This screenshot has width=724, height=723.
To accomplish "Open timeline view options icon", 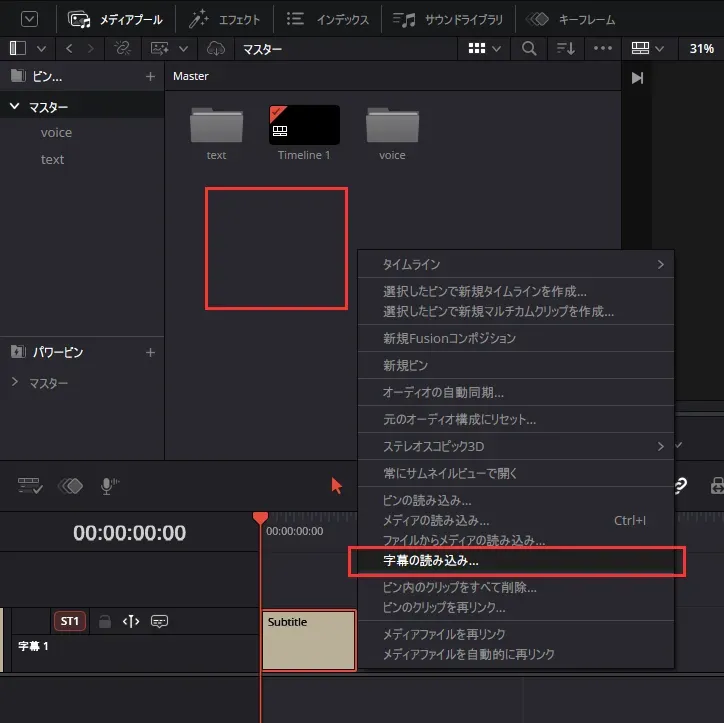I will point(30,486).
